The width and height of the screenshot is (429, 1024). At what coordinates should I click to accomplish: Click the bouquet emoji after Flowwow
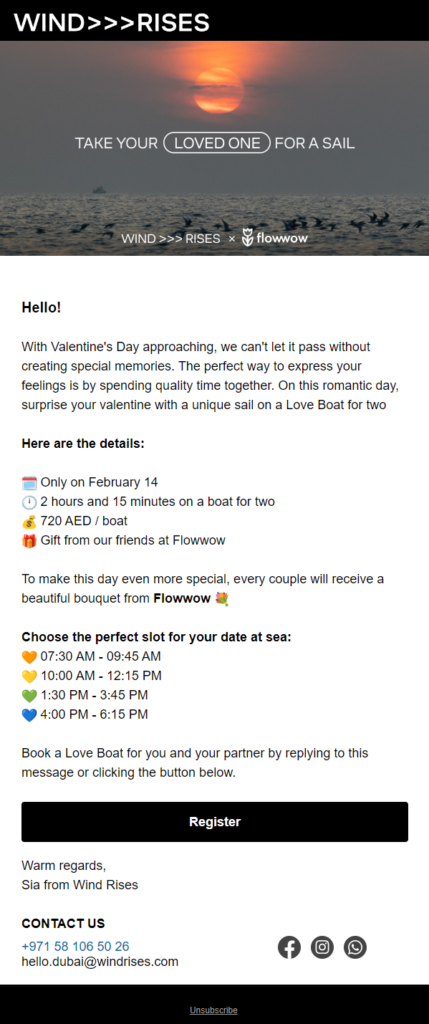tap(221, 599)
